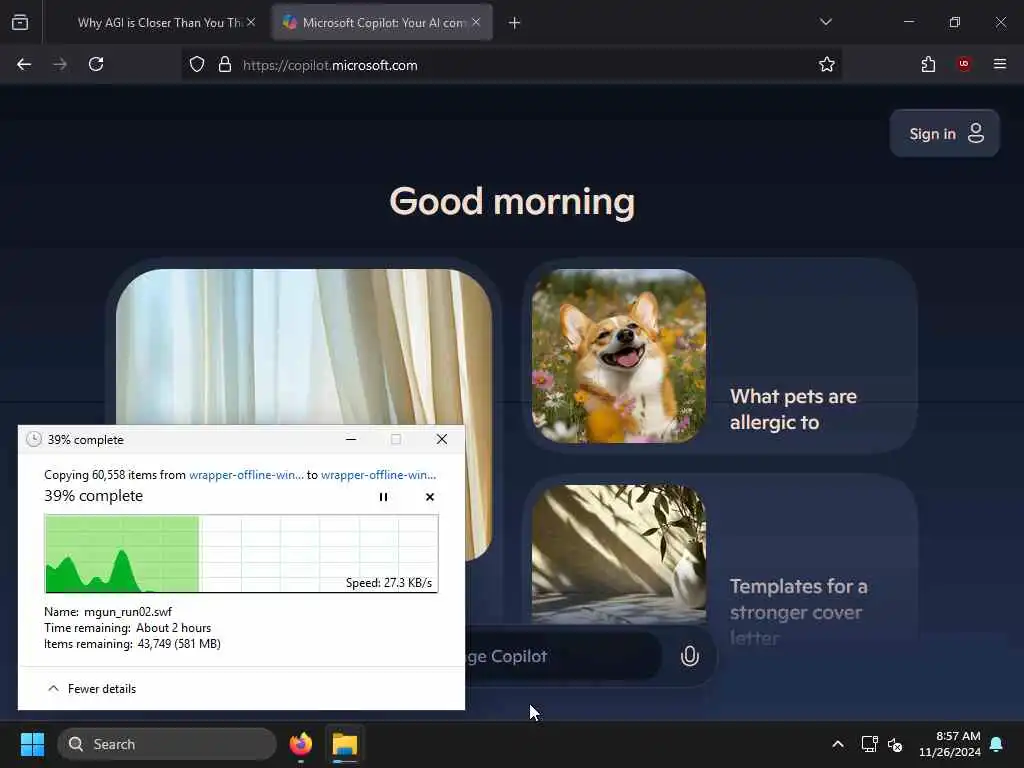Click the Sign in button

pos(945,133)
